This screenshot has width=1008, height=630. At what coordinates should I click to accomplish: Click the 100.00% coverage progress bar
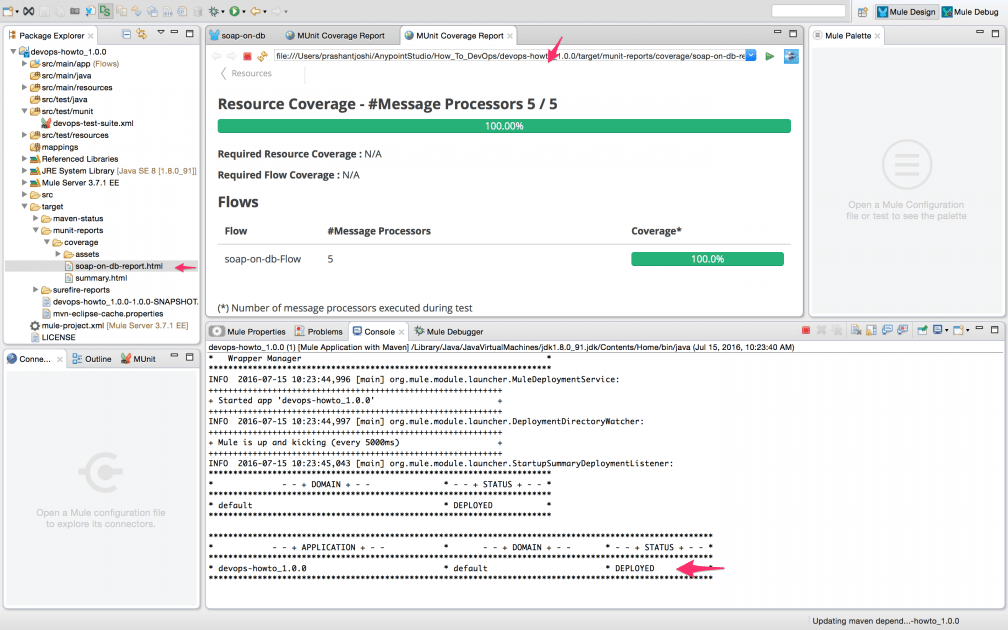502,125
